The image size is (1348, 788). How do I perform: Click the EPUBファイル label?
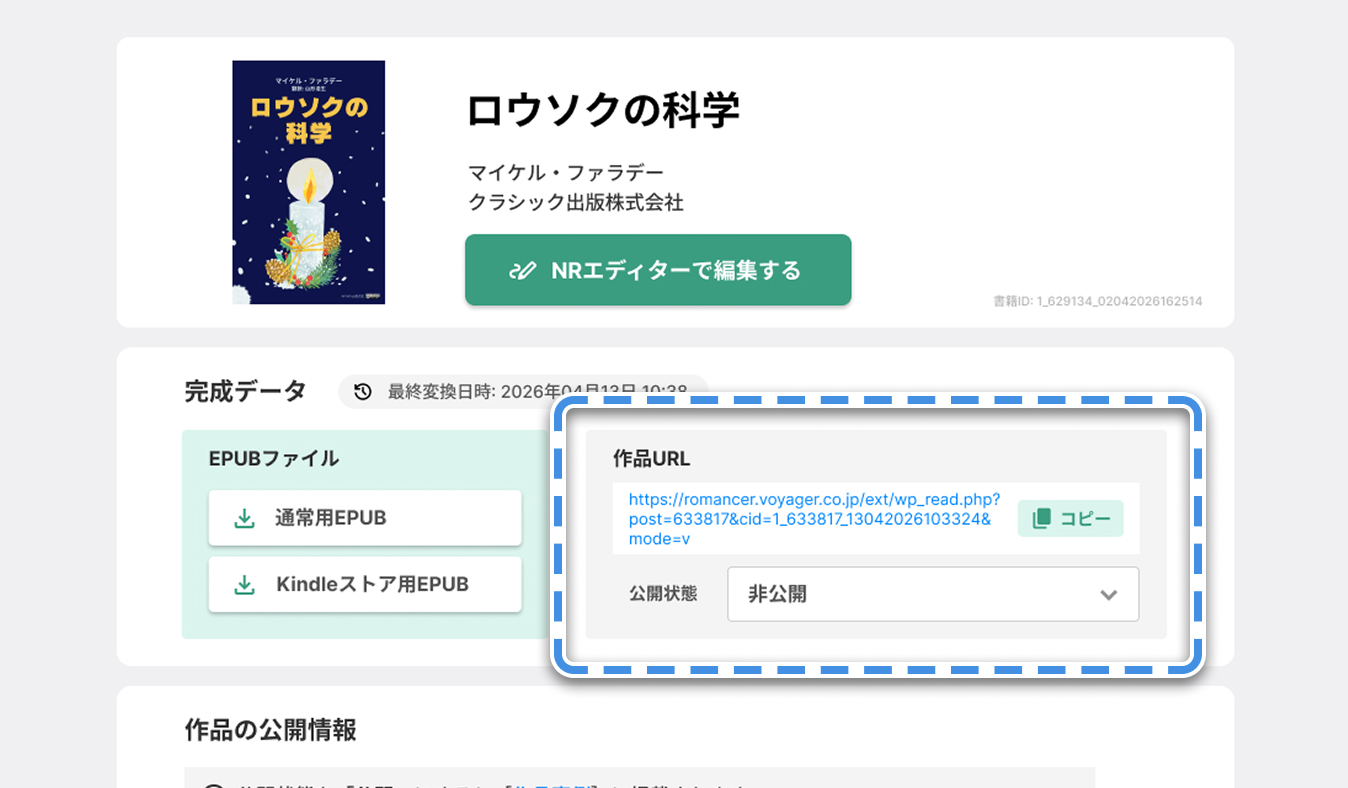tap(274, 459)
